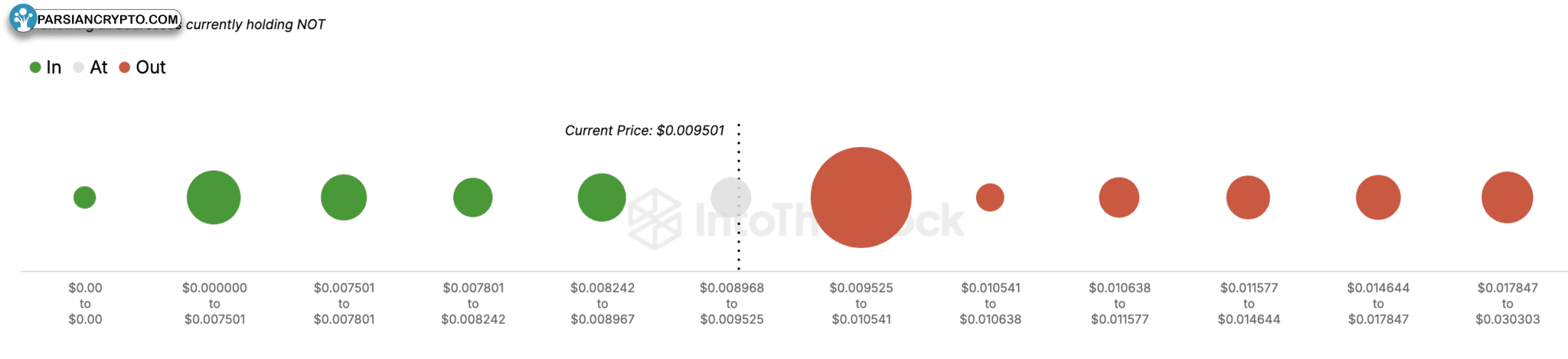Select the largest red bubble at $0.009525–$0.010541
Viewport: 1568px width, 359px height.
pos(861,197)
